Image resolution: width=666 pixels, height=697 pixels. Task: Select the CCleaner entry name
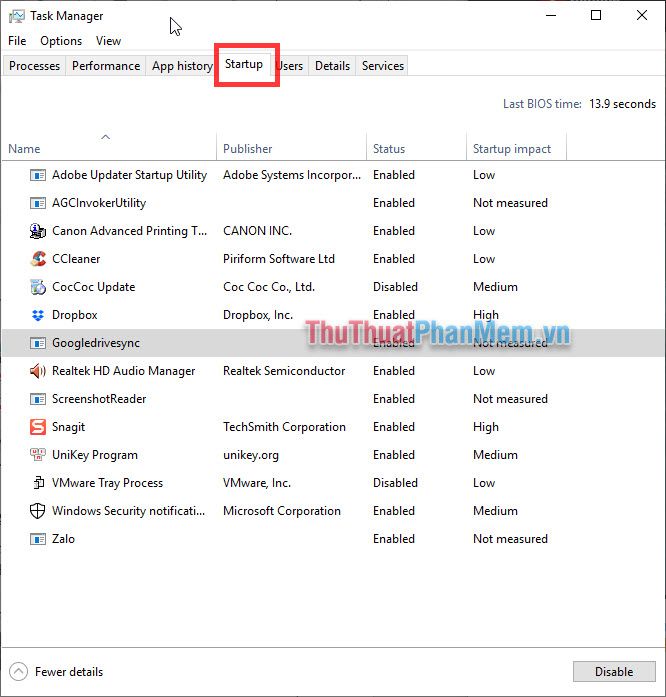click(76, 259)
